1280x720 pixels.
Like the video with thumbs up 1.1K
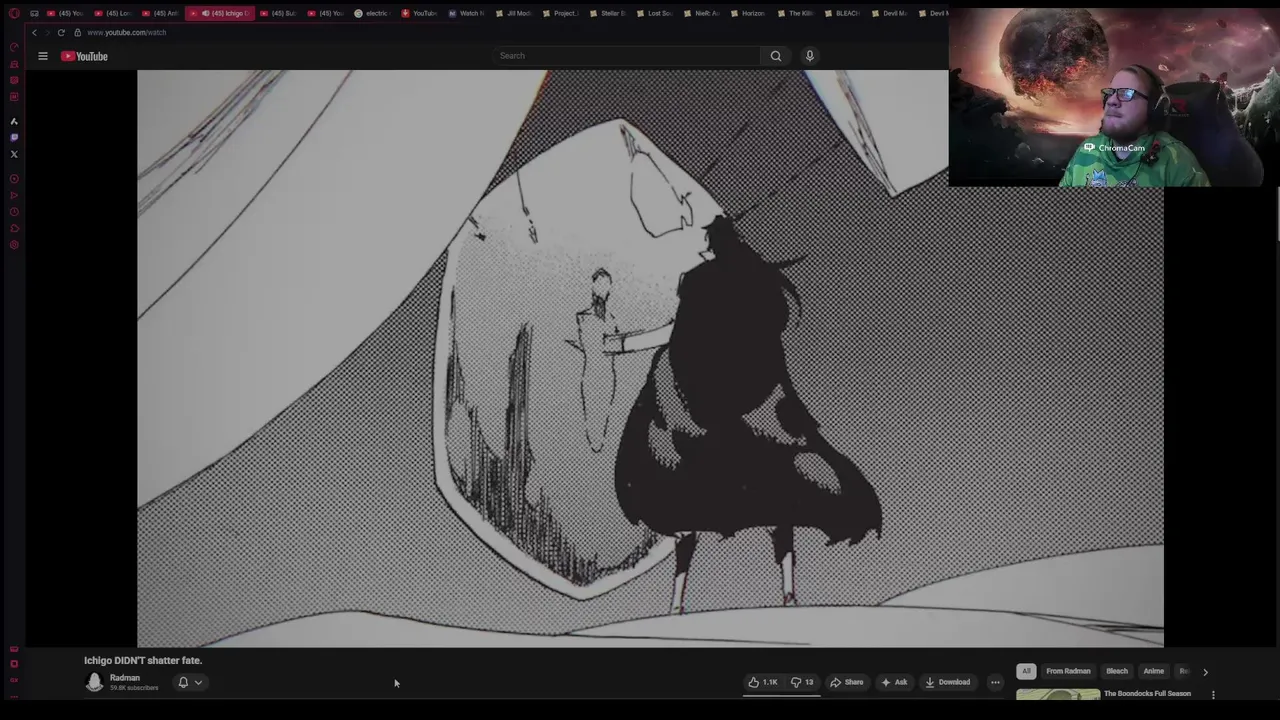(x=763, y=682)
